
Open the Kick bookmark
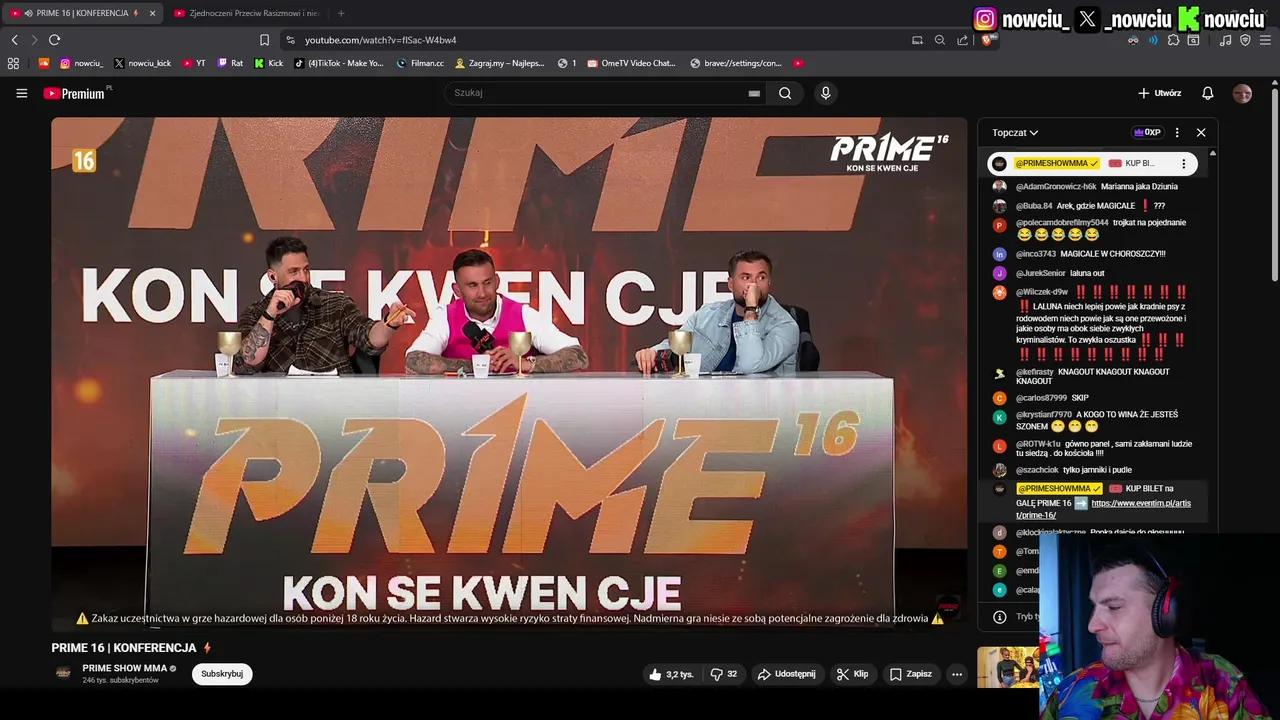(269, 63)
